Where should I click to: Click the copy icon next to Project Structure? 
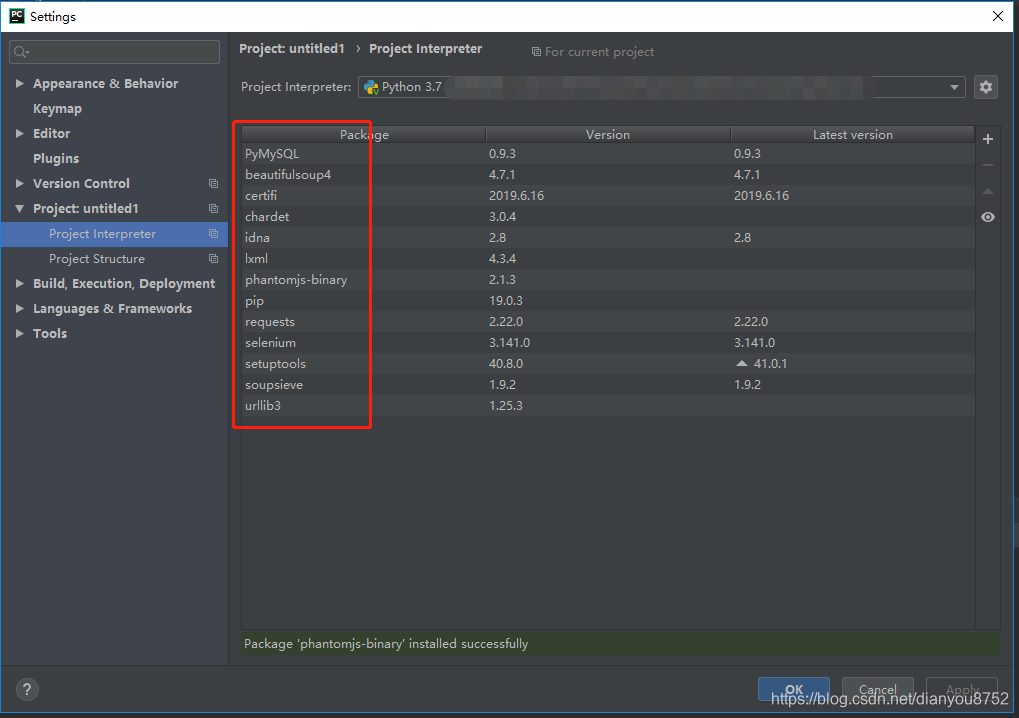click(x=213, y=259)
